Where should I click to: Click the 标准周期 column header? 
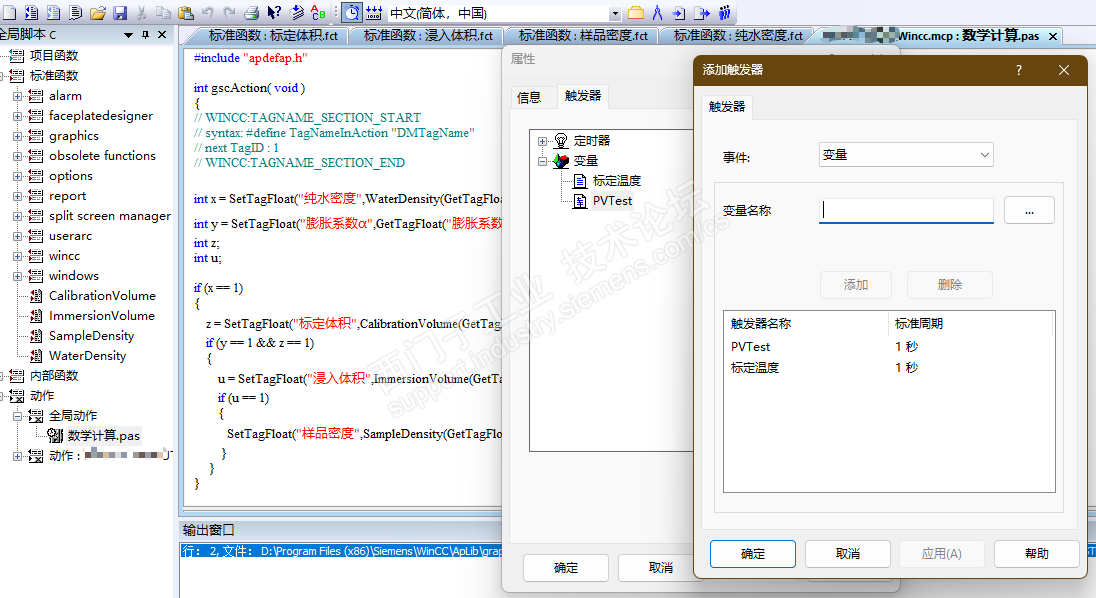pos(969,323)
